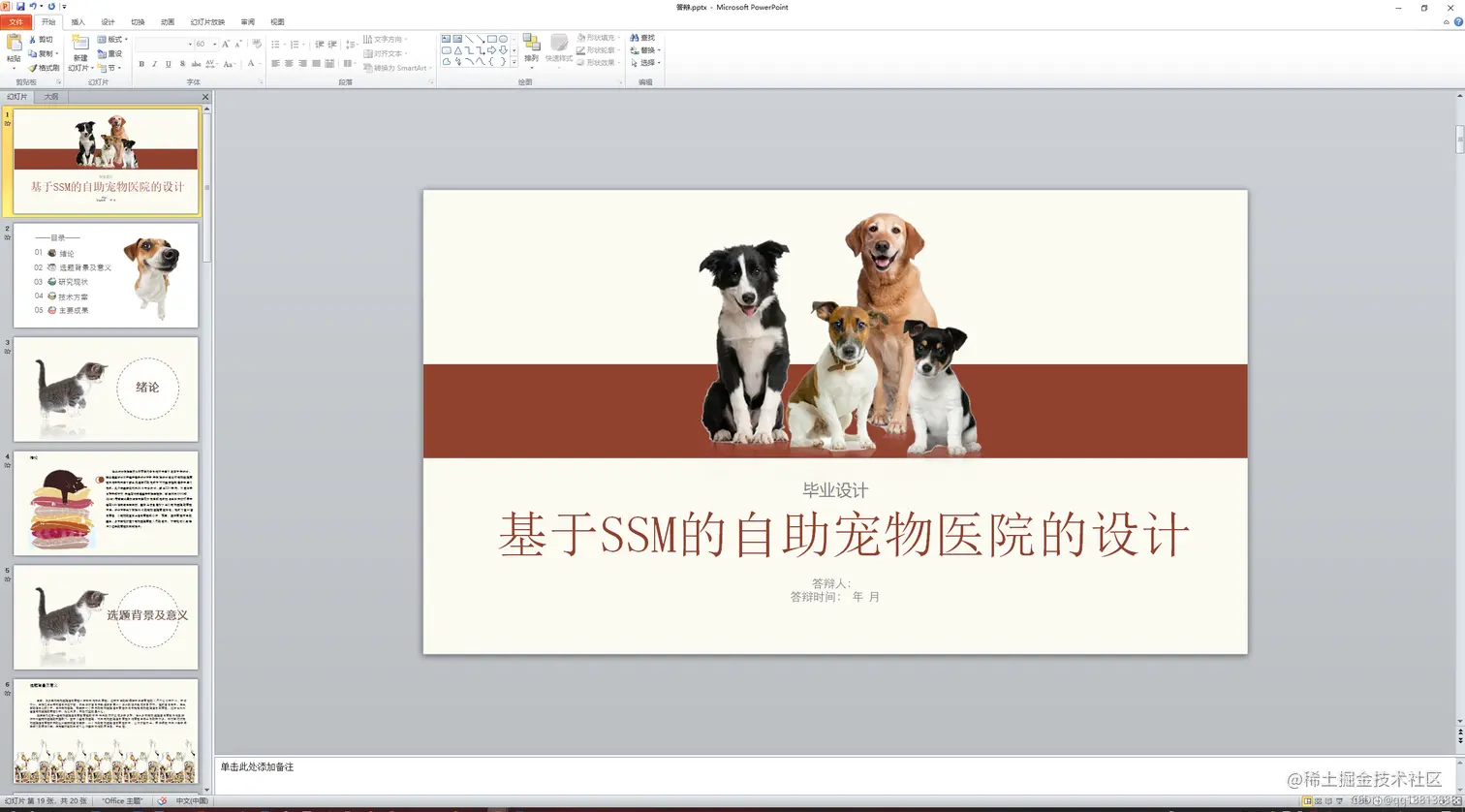
Task: Toggle underline formatting
Action: coord(167,63)
